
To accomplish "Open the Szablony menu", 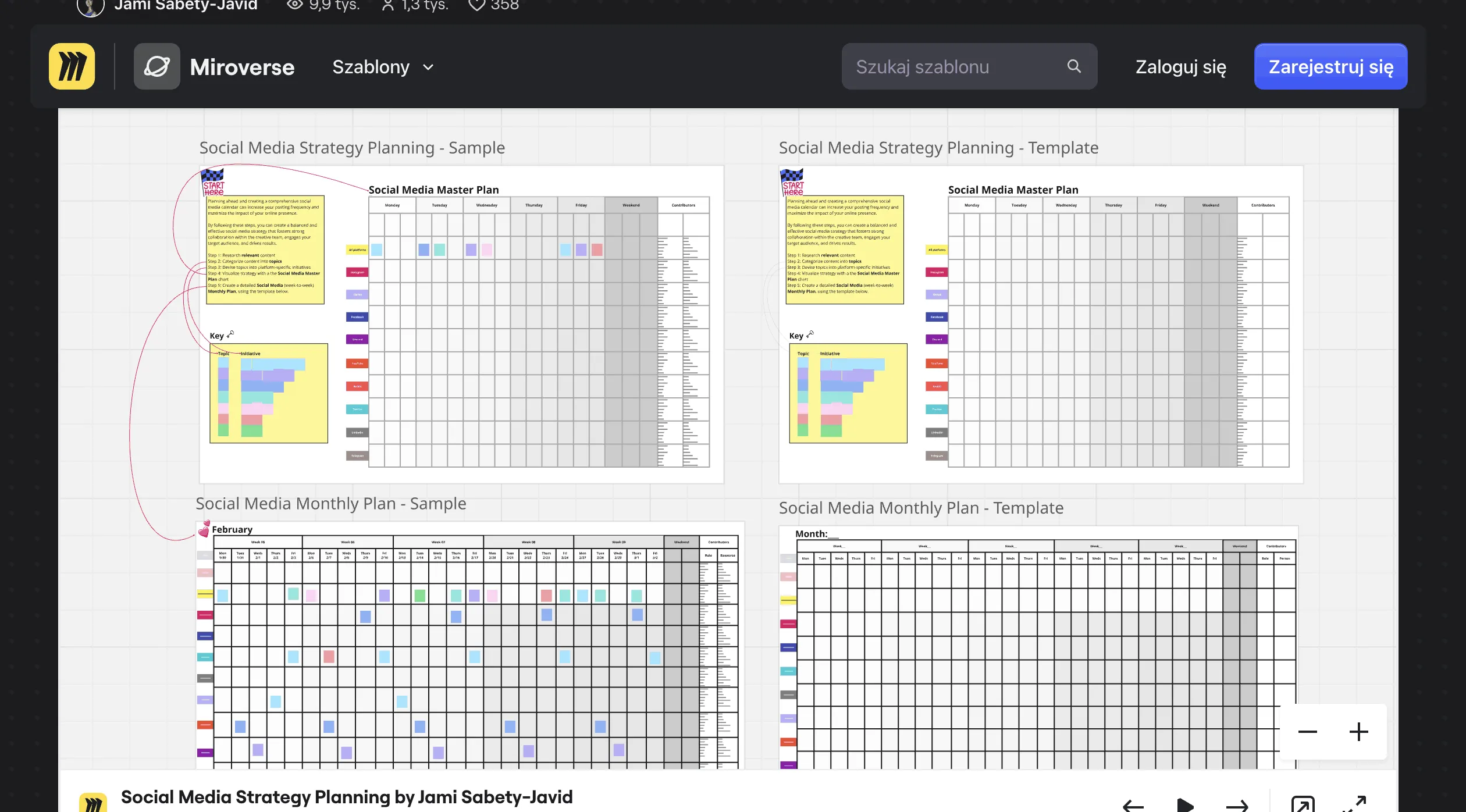I will [383, 67].
